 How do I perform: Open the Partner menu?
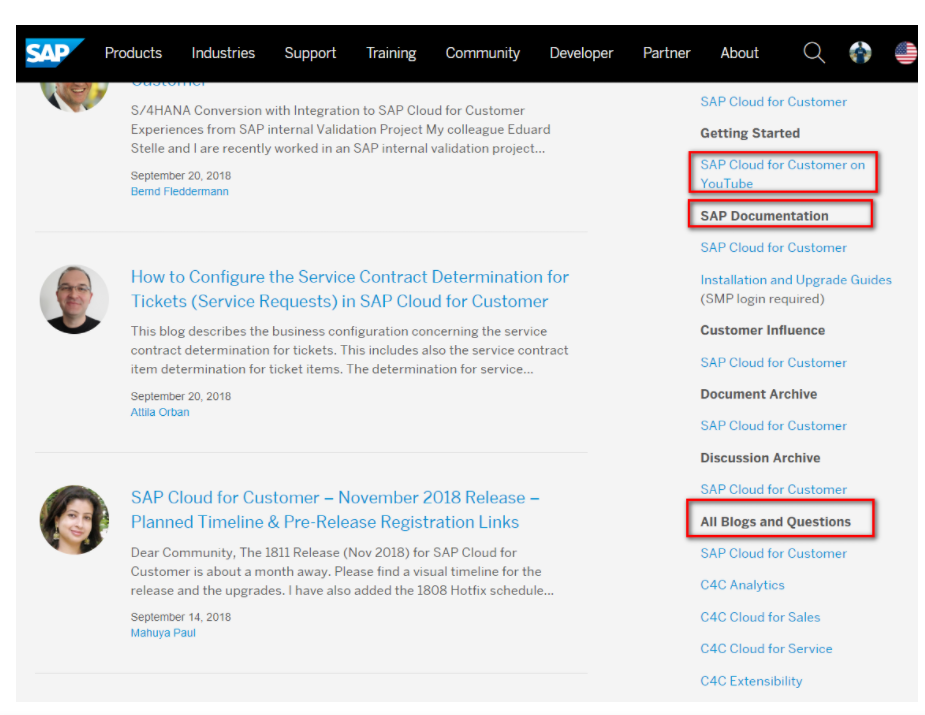(667, 53)
